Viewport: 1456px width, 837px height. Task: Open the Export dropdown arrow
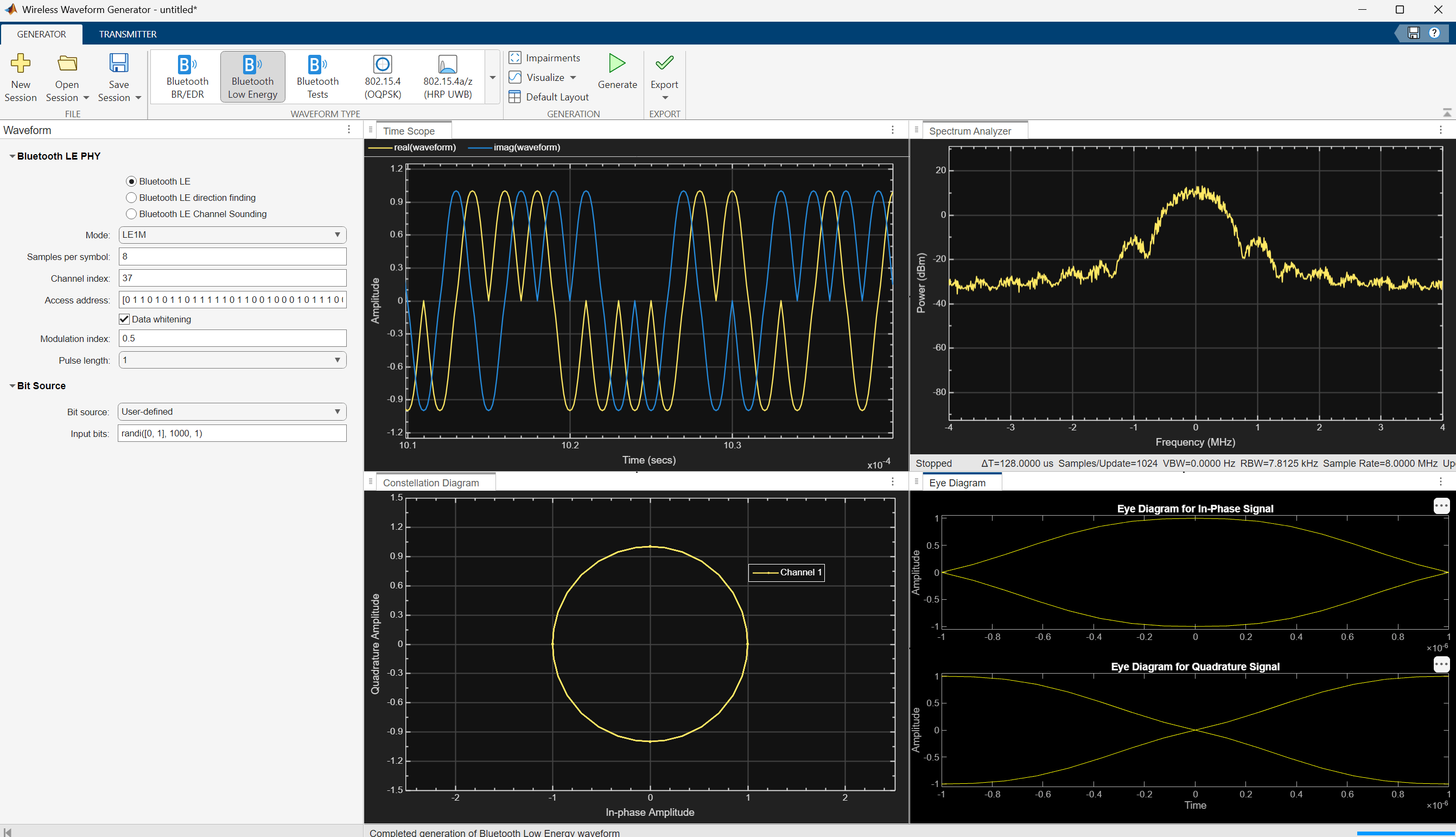(665, 98)
